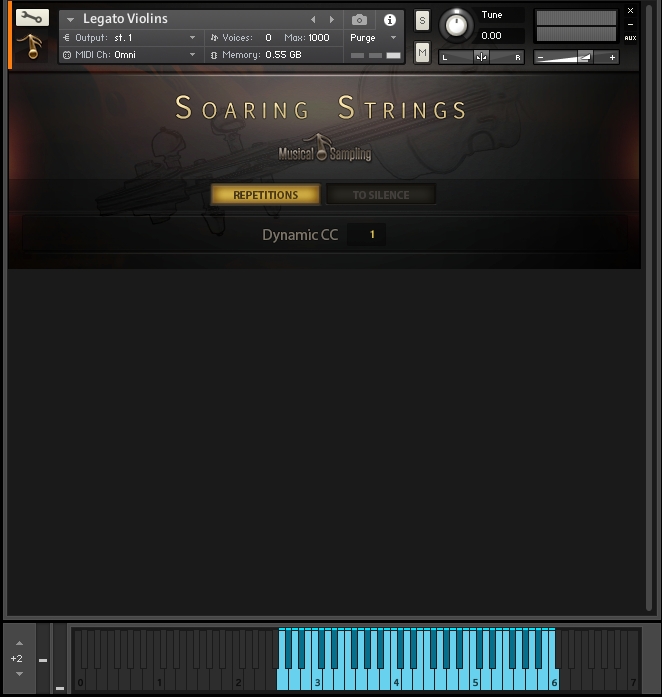
Task: Show the instrument info view
Action: (389, 20)
